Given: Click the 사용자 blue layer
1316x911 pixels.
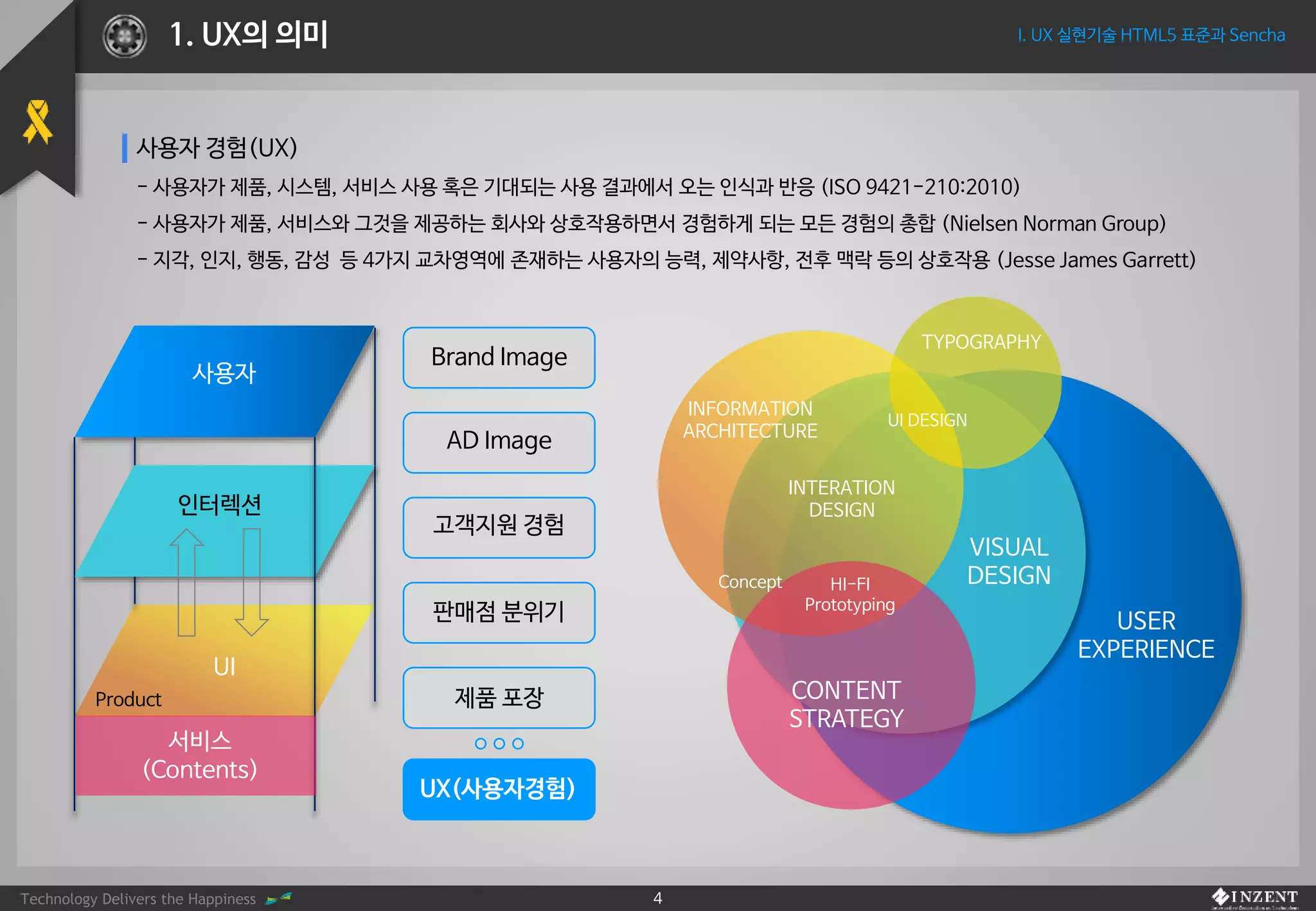Looking at the screenshot, I should point(225,381).
